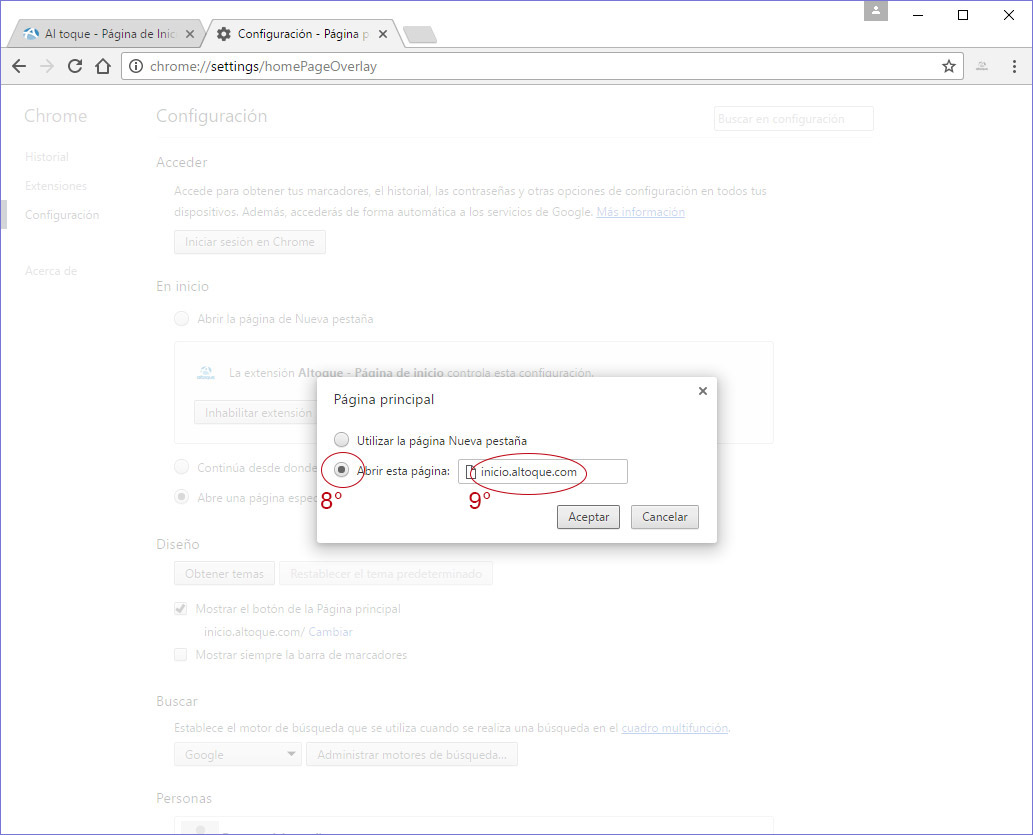The image size is (1033, 835).
Task: Open the Más información link
Action: click(x=640, y=212)
